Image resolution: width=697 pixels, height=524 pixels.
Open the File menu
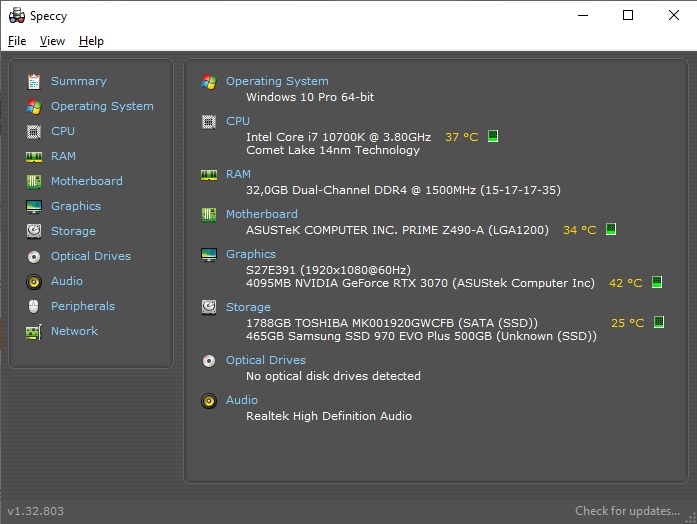click(x=17, y=41)
